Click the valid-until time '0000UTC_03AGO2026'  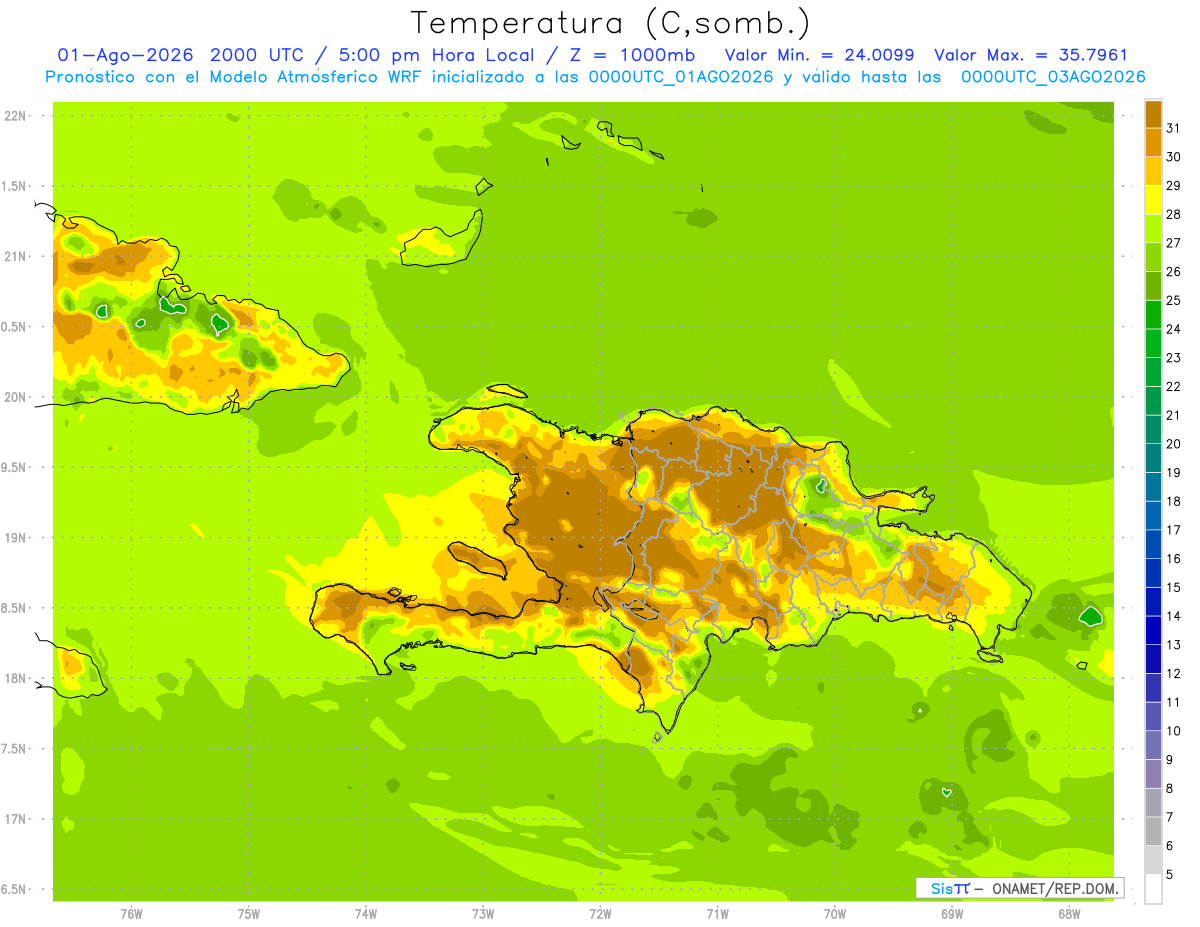click(x=1052, y=77)
